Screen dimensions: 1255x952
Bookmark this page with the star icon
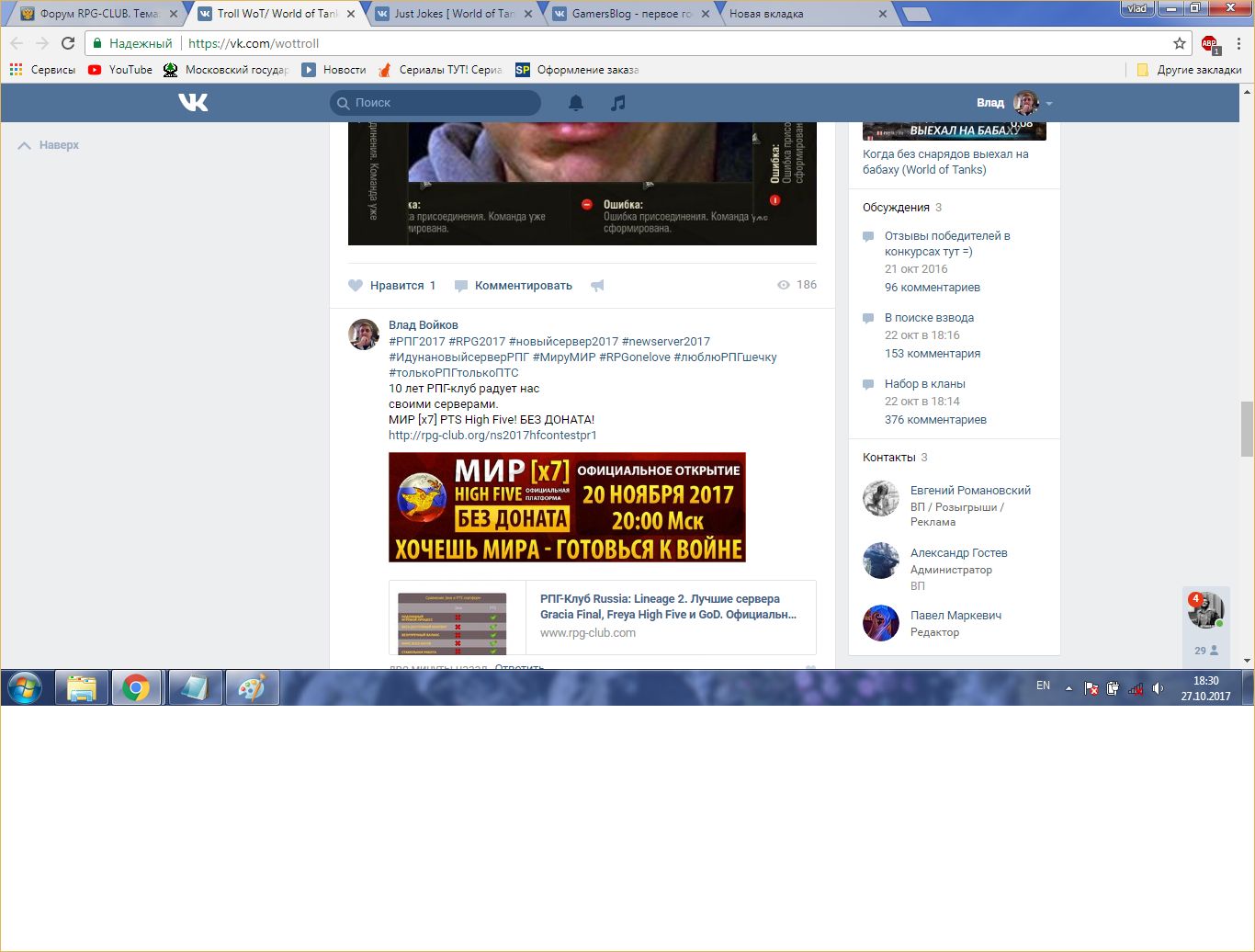pos(1180,43)
